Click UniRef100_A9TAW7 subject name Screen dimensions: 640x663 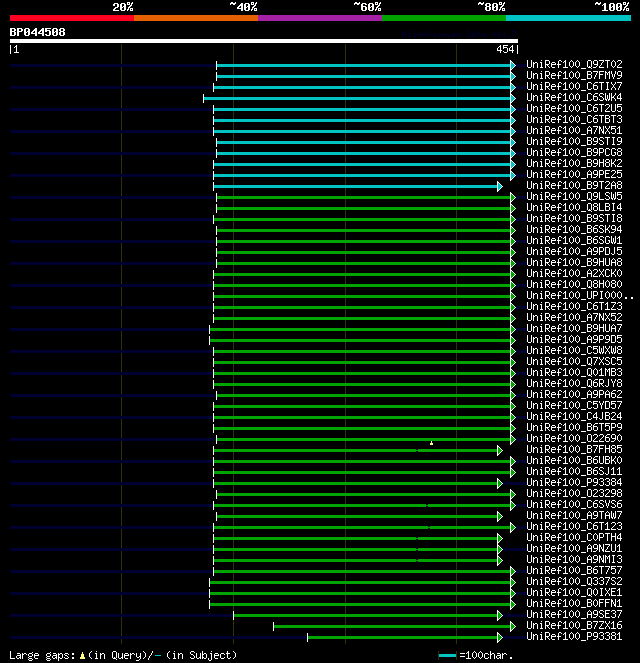click(x=574, y=515)
